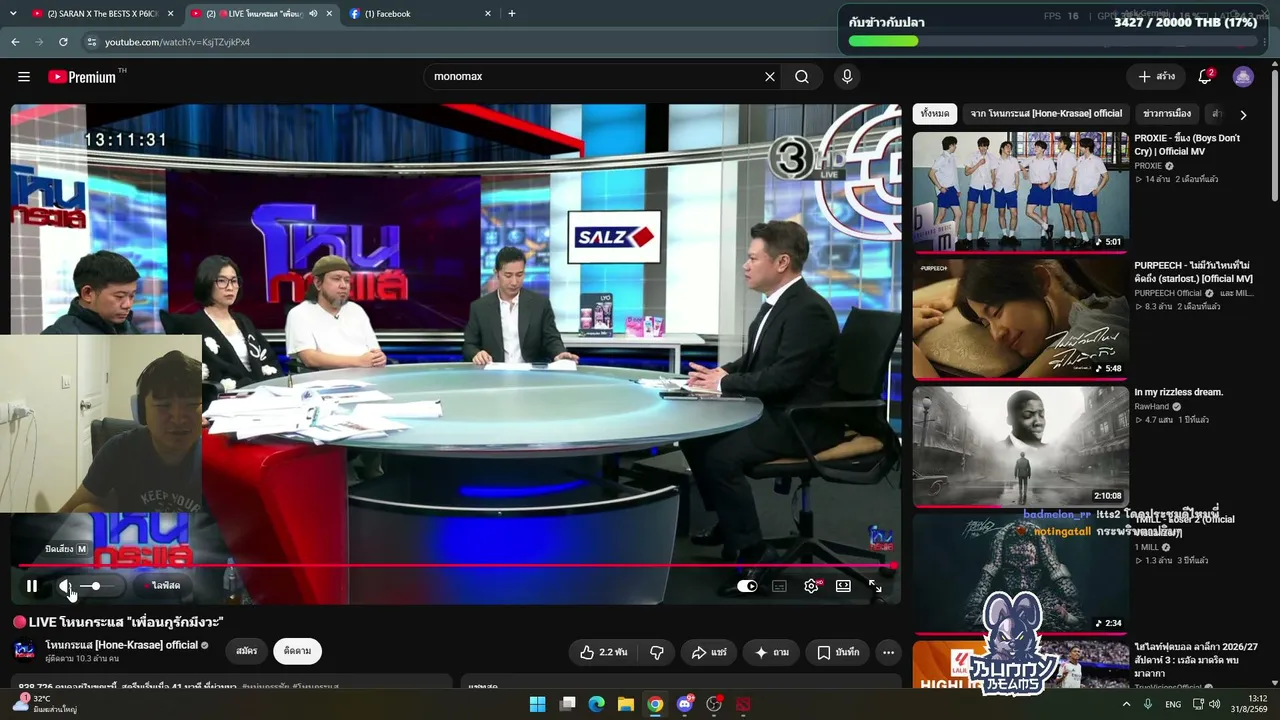Open the account avatar menu
This screenshot has height=720, width=1280.
[1243, 77]
